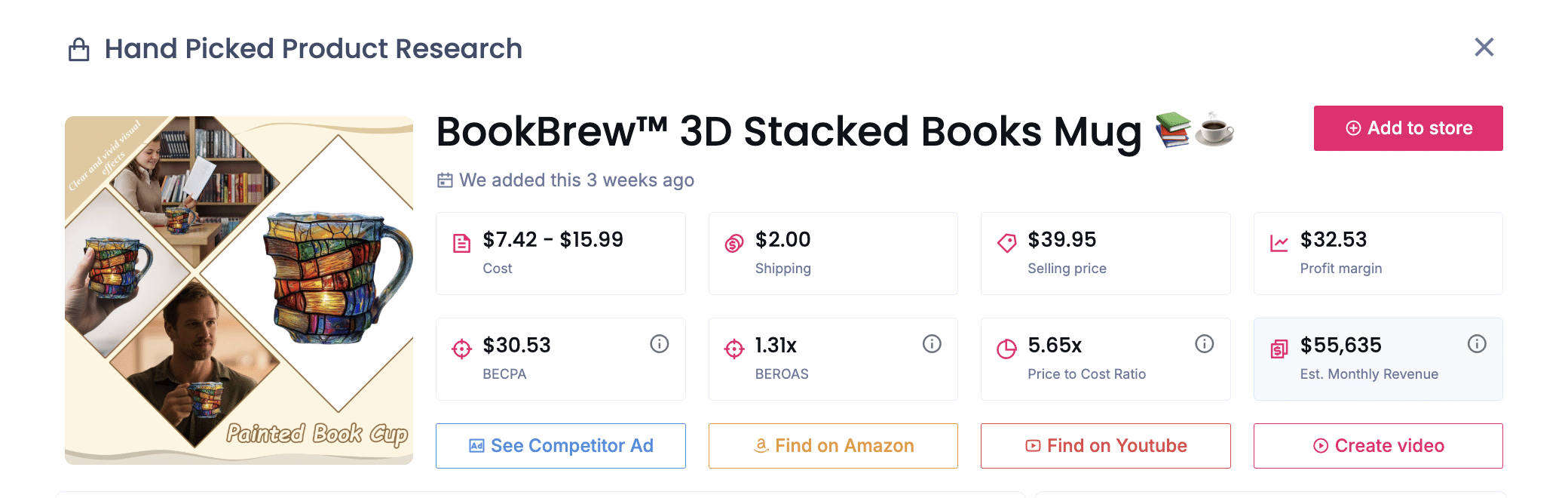The width and height of the screenshot is (1568, 498).
Task: Close the product research panel
Action: [x=1484, y=48]
